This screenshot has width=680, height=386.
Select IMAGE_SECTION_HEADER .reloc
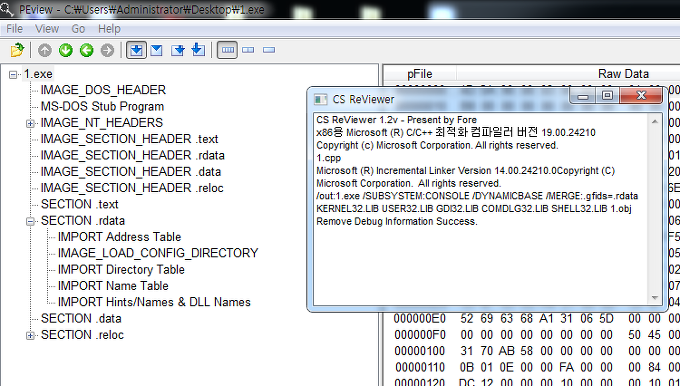pos(132,188)
